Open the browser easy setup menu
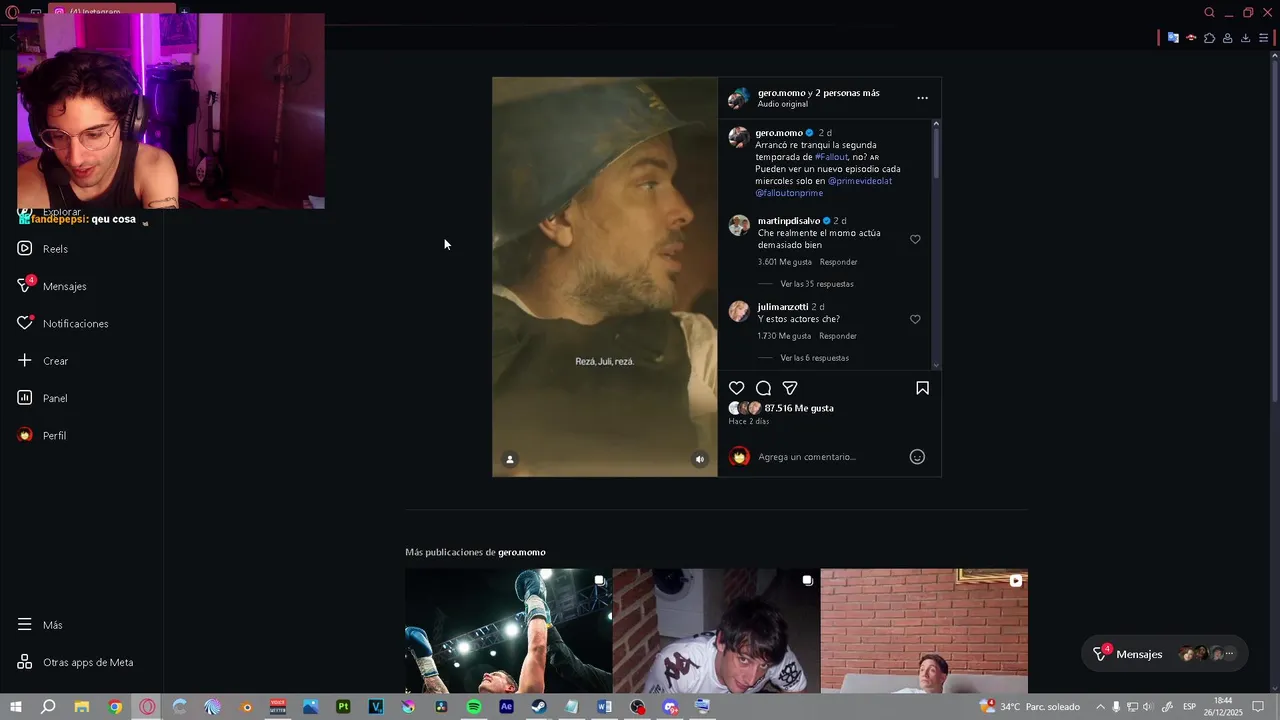This screenshot has height=720, width=1280. pos(1263,38)
